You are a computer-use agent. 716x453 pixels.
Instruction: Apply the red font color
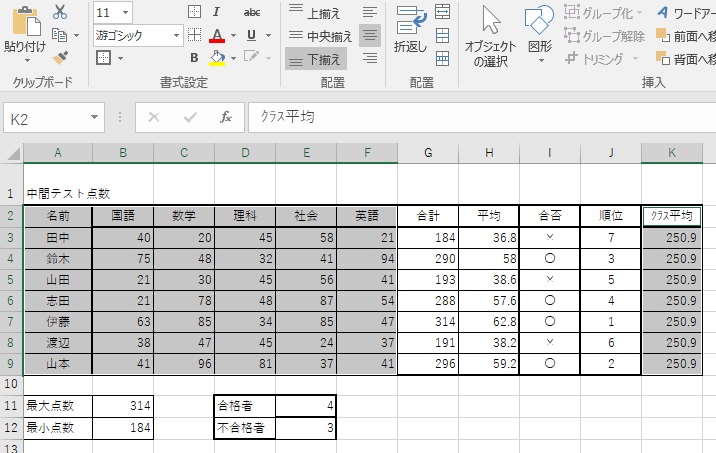pos(217,36)
